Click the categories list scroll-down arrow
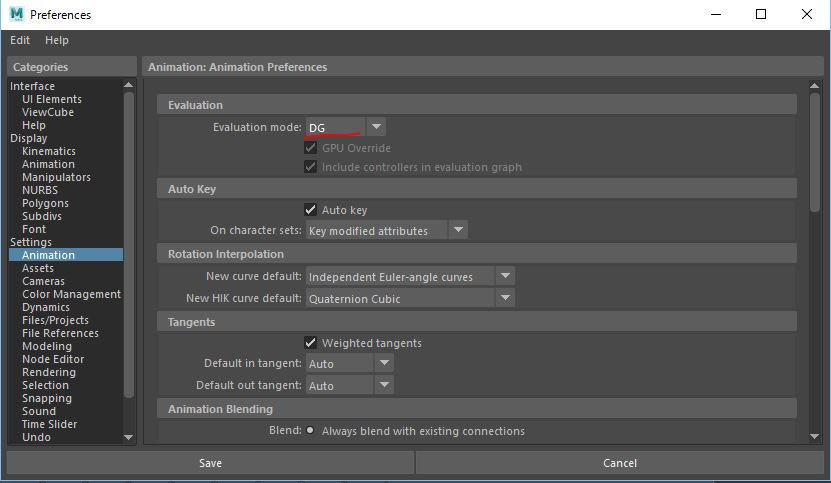831x483 pixels. (128, 437)
